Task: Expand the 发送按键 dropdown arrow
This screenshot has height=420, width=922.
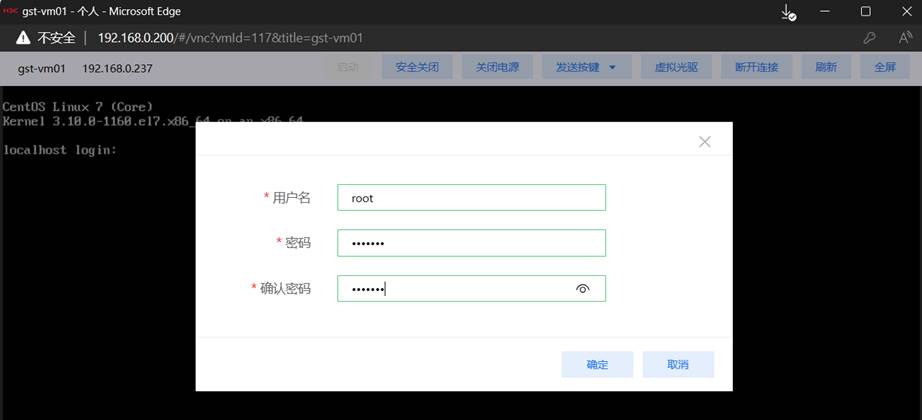Action: click(612, 68)
